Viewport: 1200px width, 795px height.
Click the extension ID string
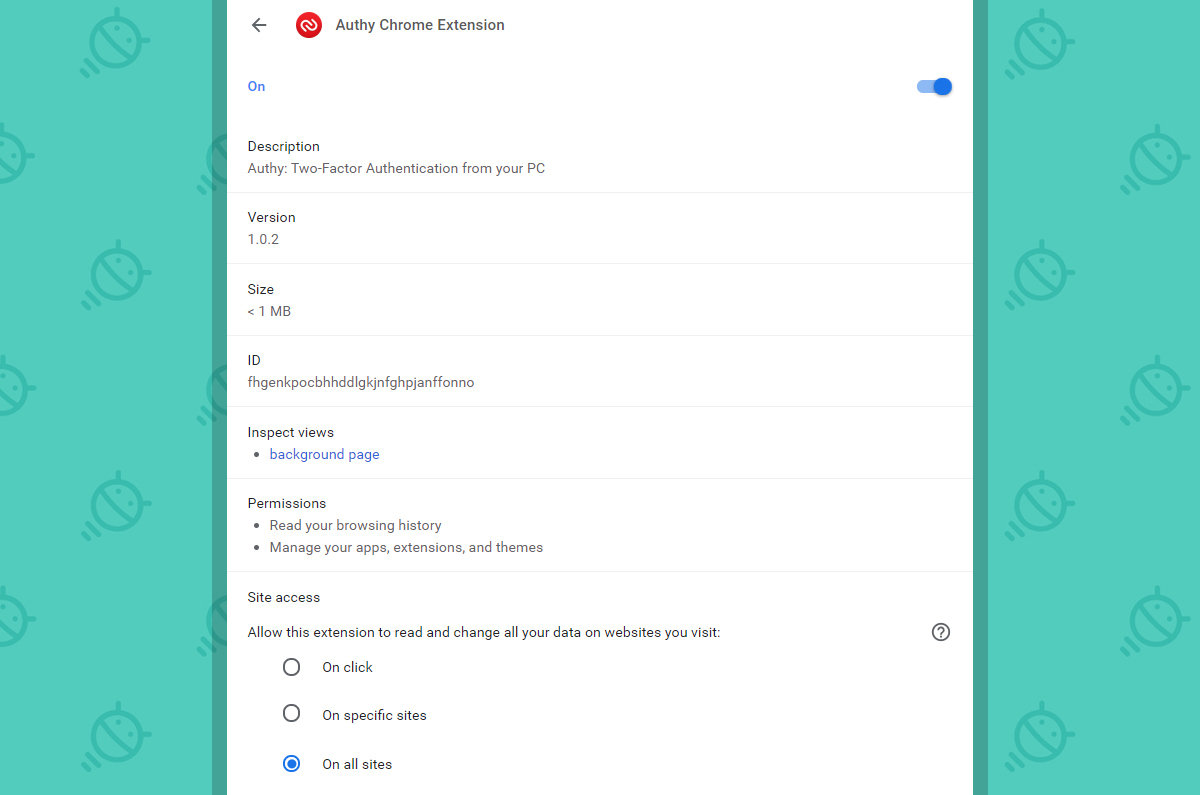tap(361, 382)
